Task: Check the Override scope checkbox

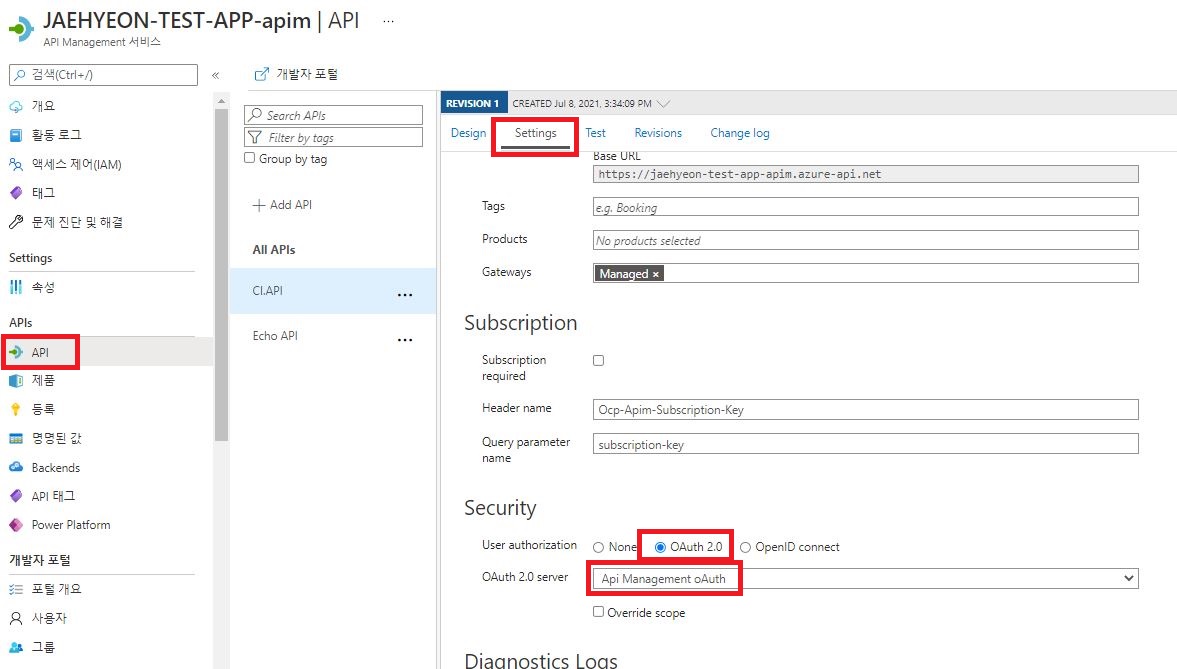Action: pyautogui.click(x=598, y=612)
